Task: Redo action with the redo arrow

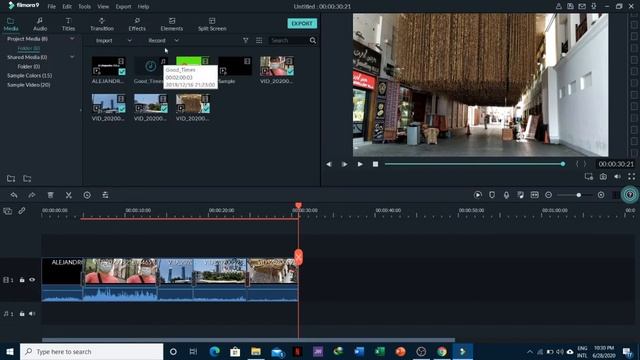Action: [x=31, y=195]
